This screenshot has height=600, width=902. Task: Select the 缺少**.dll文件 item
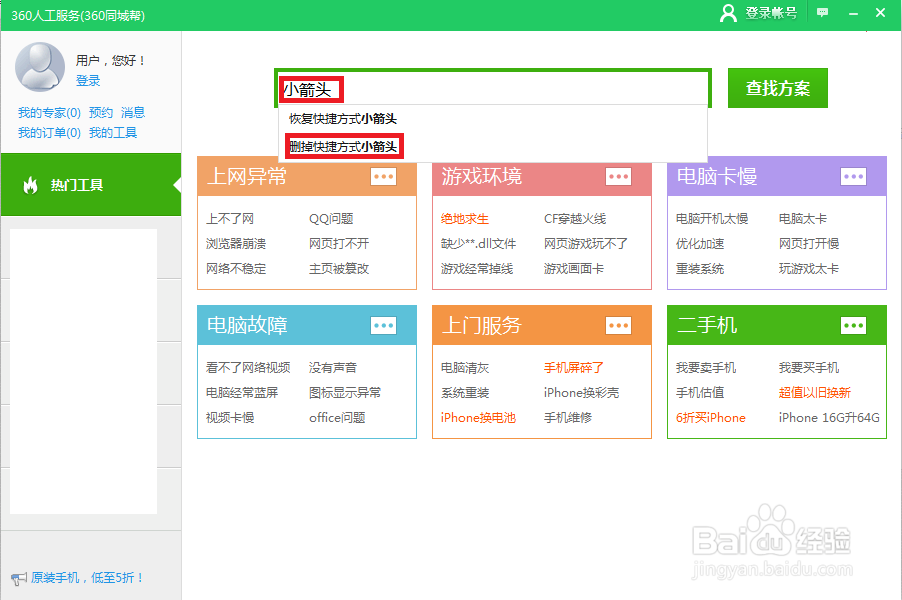tap(479, 243)
